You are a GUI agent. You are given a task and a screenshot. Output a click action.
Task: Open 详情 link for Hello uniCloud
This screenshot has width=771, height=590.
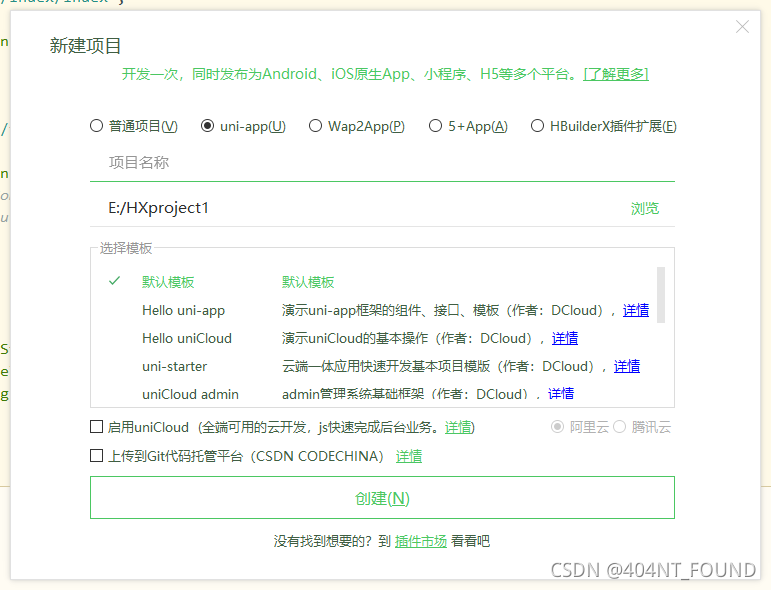click(564, 338)
